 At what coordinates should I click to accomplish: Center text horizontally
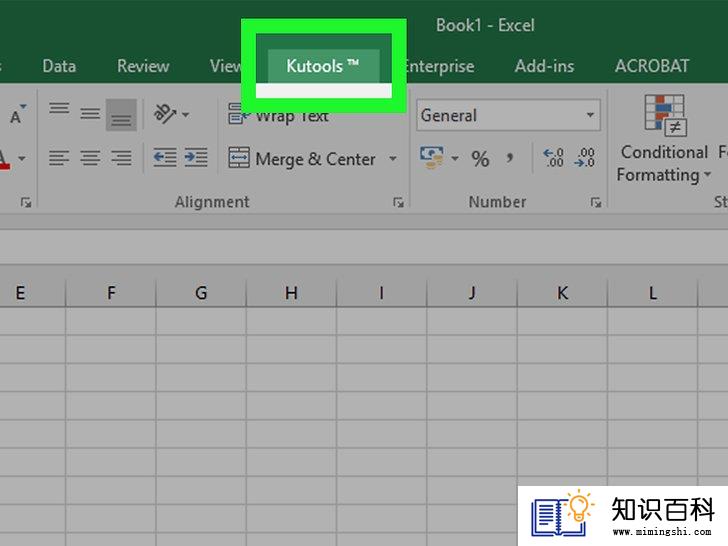90,158
